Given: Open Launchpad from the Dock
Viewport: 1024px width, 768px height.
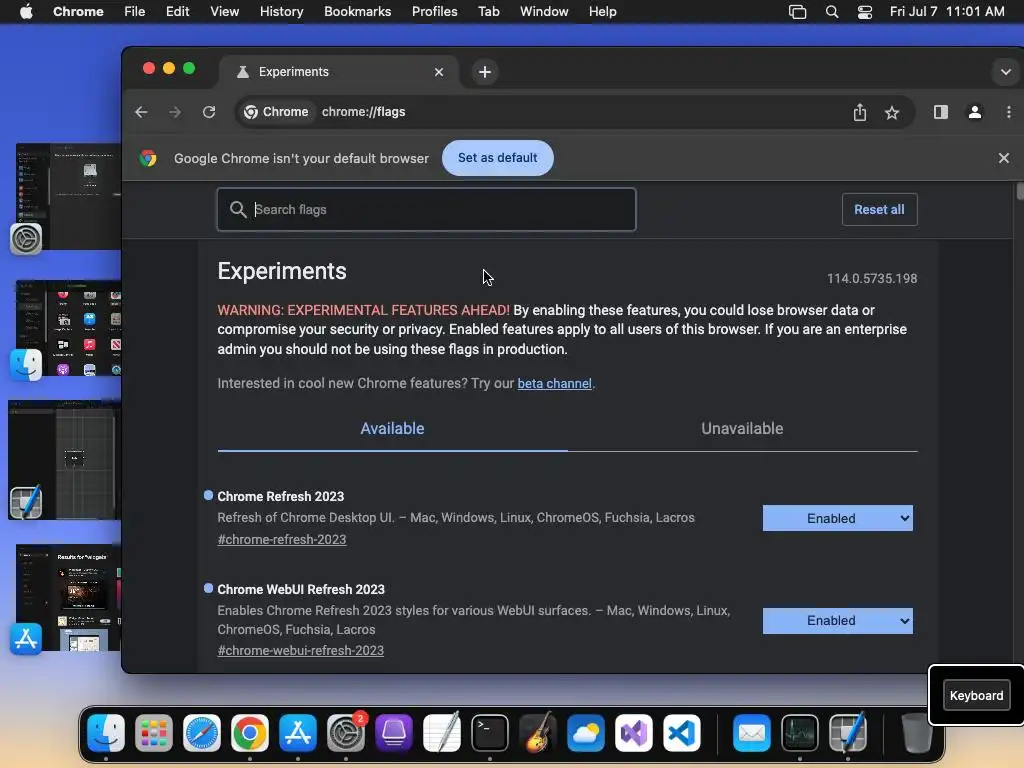Looking at the screenshot, I should pyautogui.click(x=153, y=733).
